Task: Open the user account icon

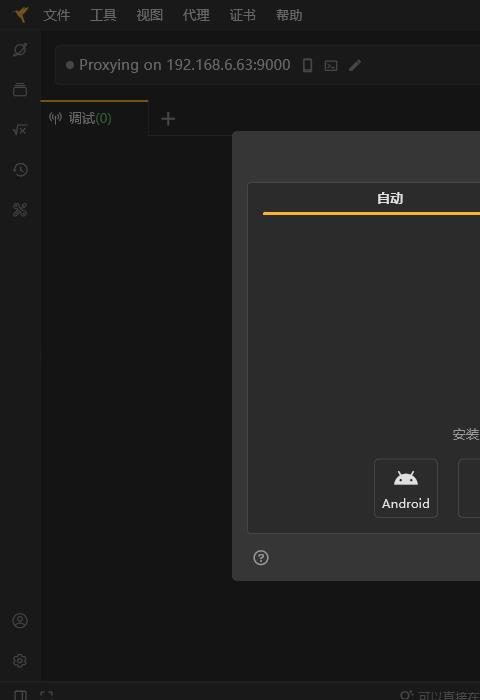Action: pos(20,621)
